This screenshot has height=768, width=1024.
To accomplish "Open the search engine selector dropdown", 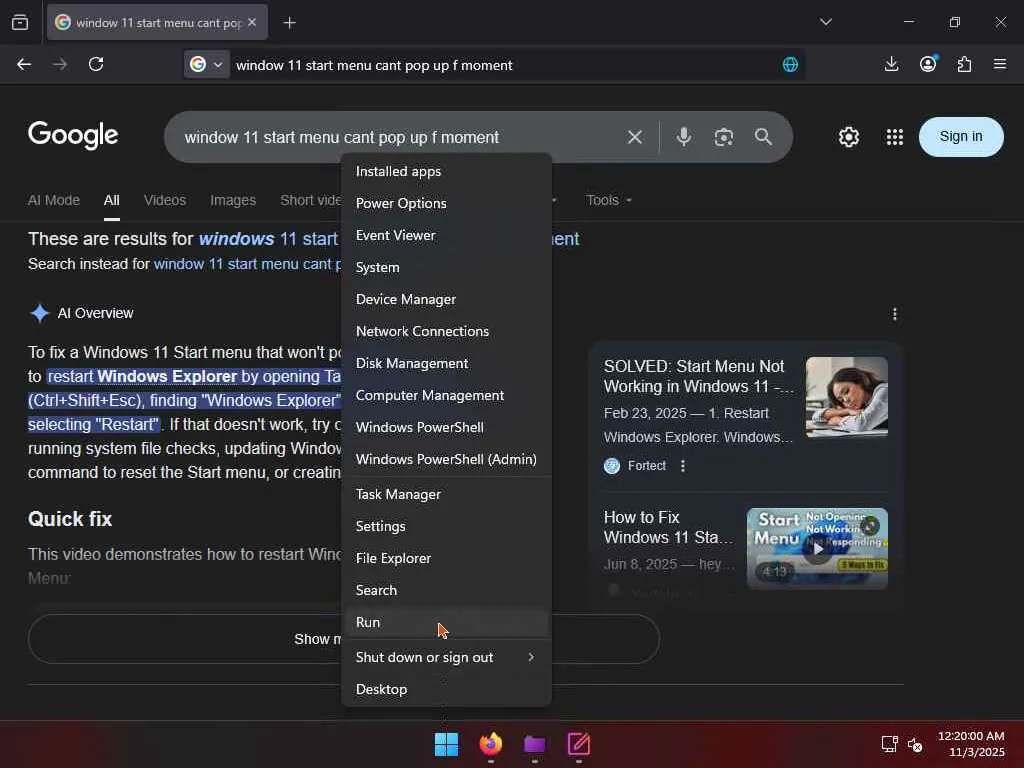I will coord(206,64).
